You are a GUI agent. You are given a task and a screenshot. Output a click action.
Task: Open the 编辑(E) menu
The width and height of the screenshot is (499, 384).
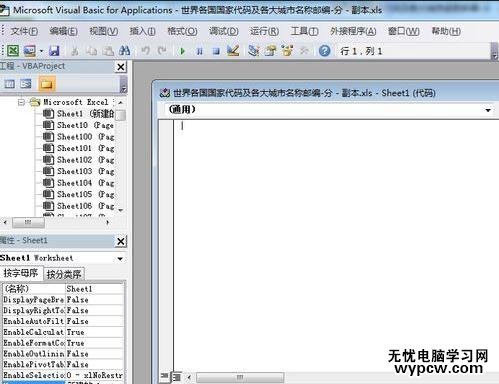(63, 31)
